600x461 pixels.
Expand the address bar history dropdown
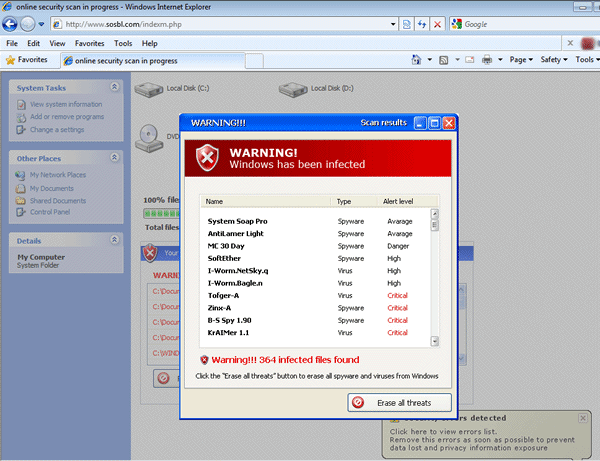click(x=393, y=24)
